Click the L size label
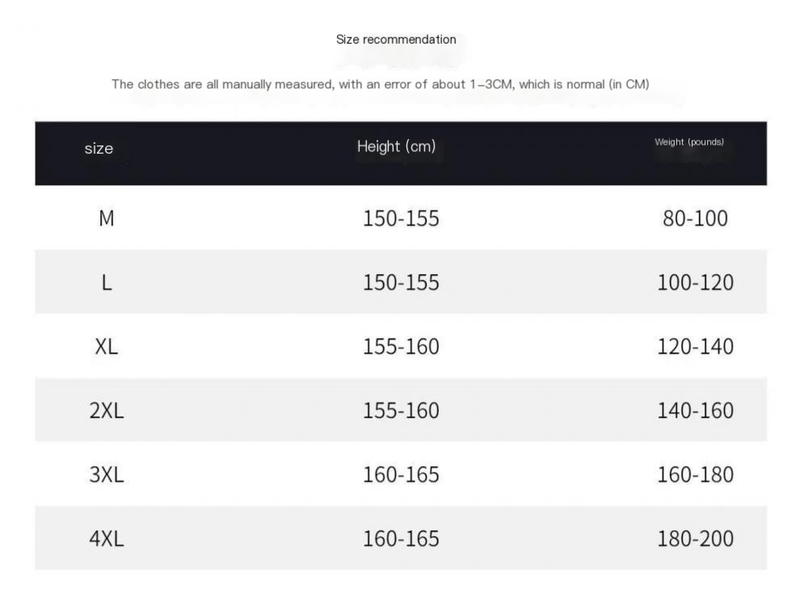Screen dimensions: 800x603 tap(106, 283)
